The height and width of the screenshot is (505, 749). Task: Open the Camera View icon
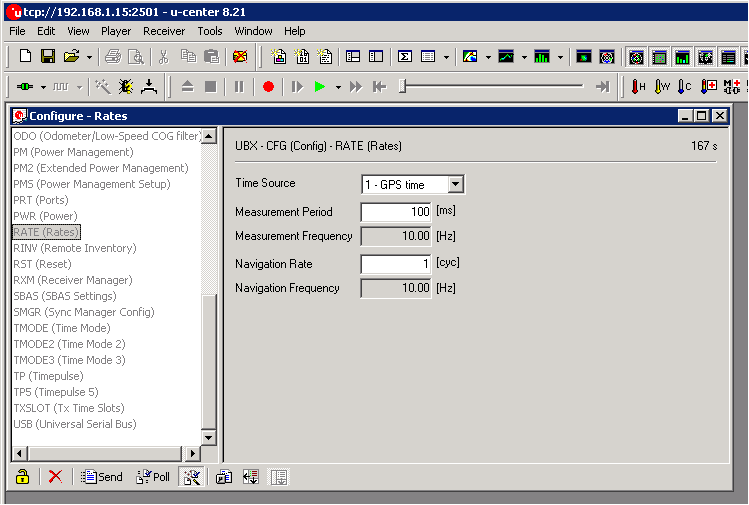pyautogui.click(x=584, y=56)
